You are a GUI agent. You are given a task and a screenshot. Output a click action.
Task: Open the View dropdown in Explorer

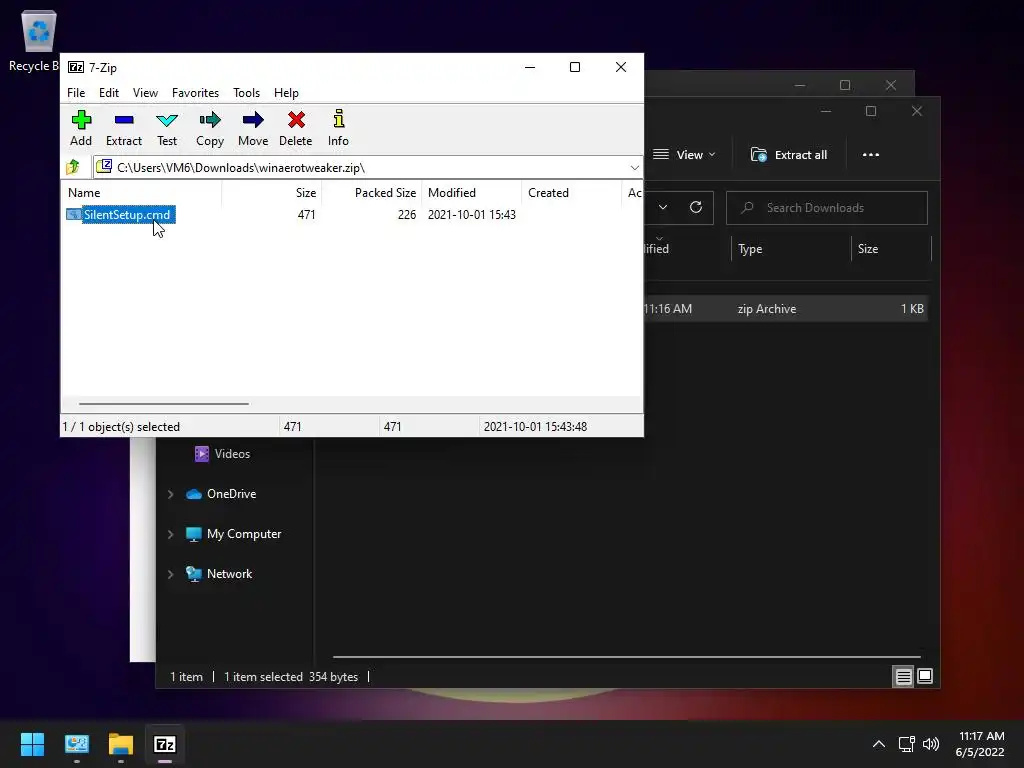pyautogui.click(x=684, y=155)
